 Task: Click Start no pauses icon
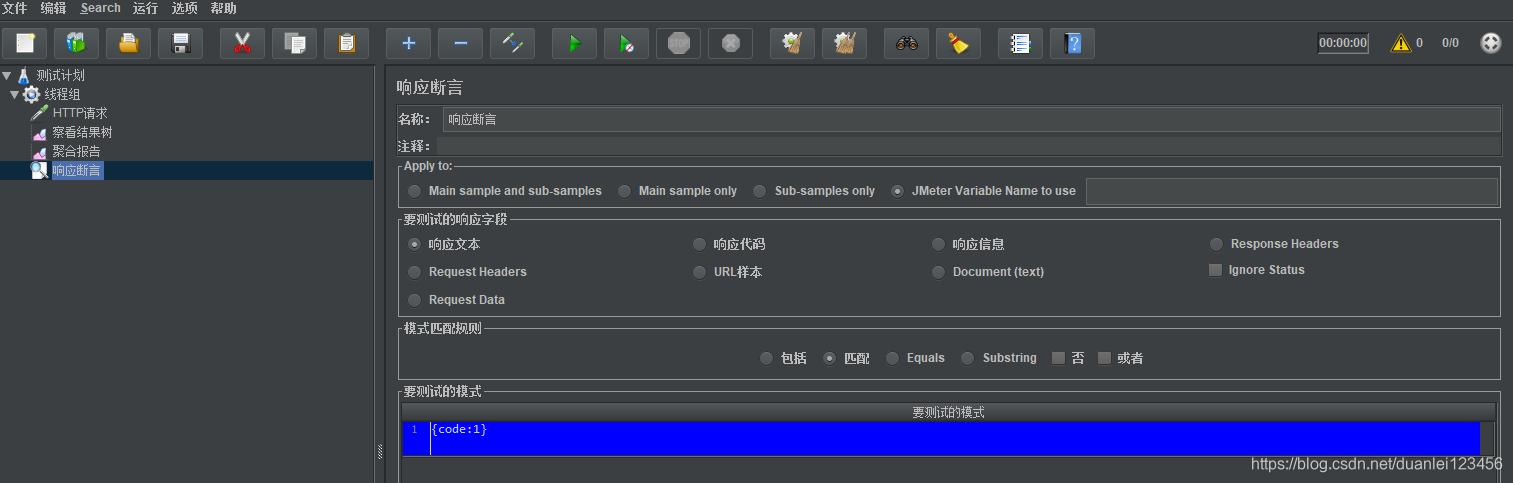point(626,43)
